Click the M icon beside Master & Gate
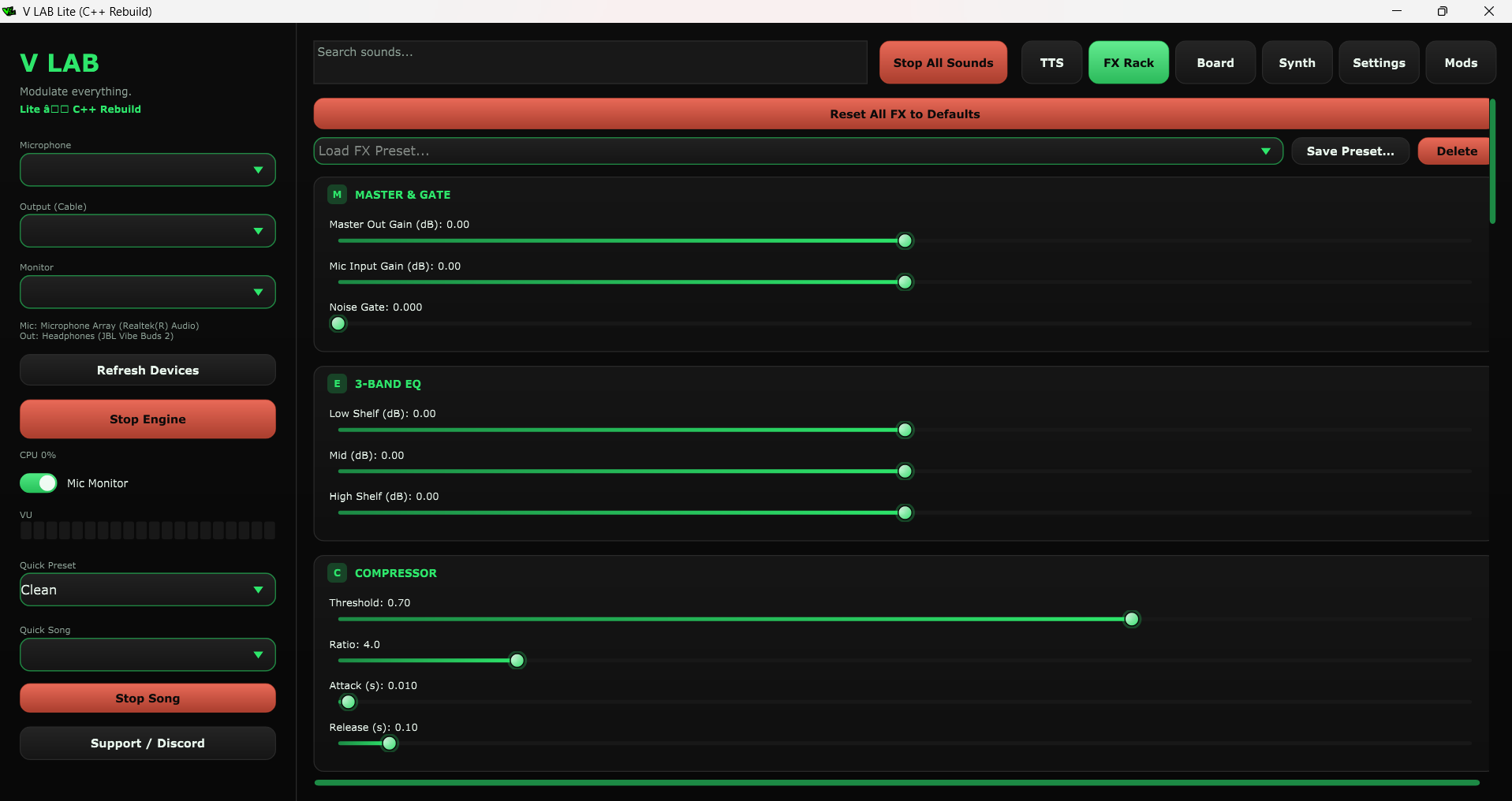The width and height of the screenshot is (1512, 801). coord(337,195)
